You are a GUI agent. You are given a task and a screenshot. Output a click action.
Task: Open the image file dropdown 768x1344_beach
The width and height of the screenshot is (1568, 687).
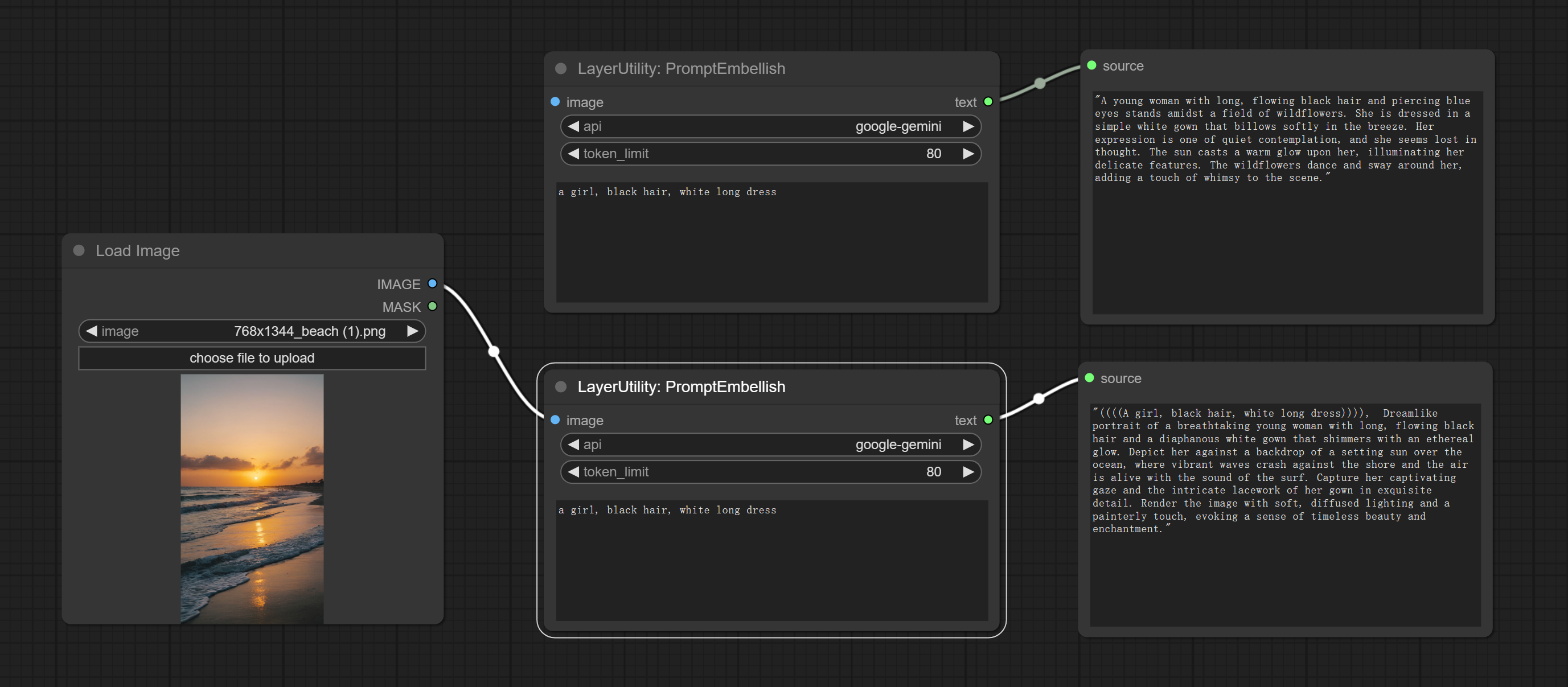click(x=252, y=331)
